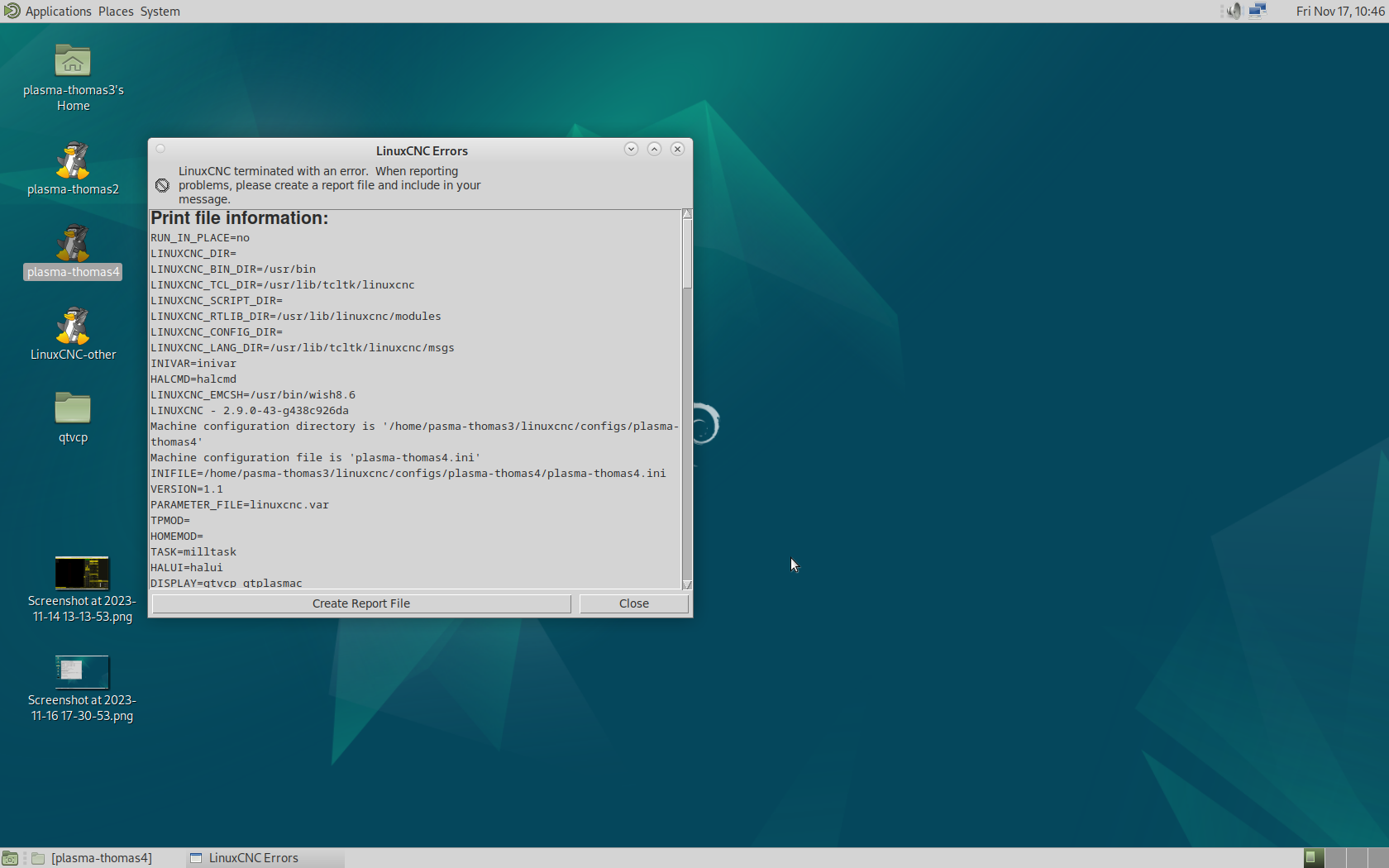Open the clock showing Fri Nov 17, 10:46
This screenshot has width=1389, height=868.
click(x=1340, y=11)
